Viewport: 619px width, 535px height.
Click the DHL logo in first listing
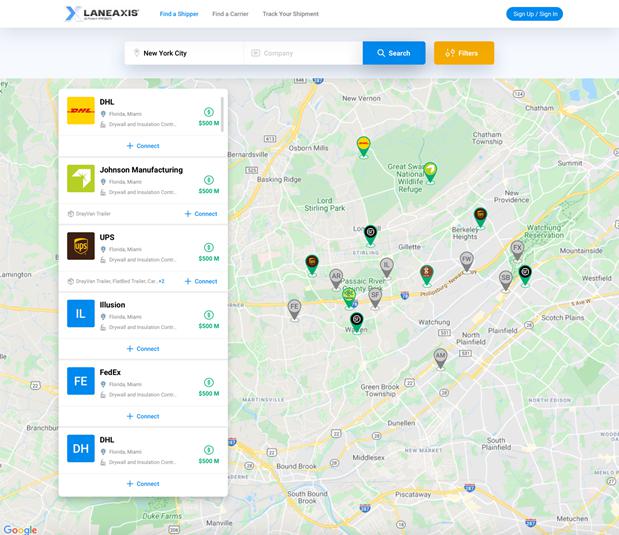[x=81, y=111]
